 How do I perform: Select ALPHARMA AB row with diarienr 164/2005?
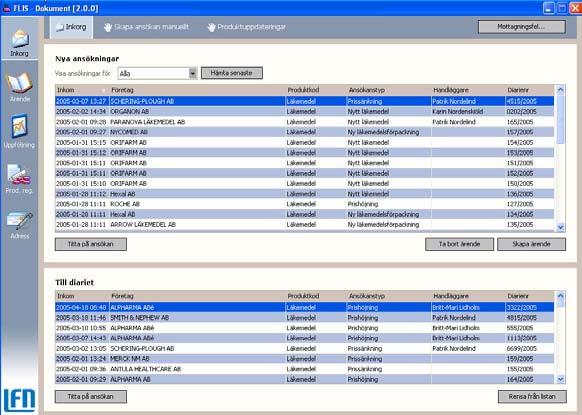(304, 379)
